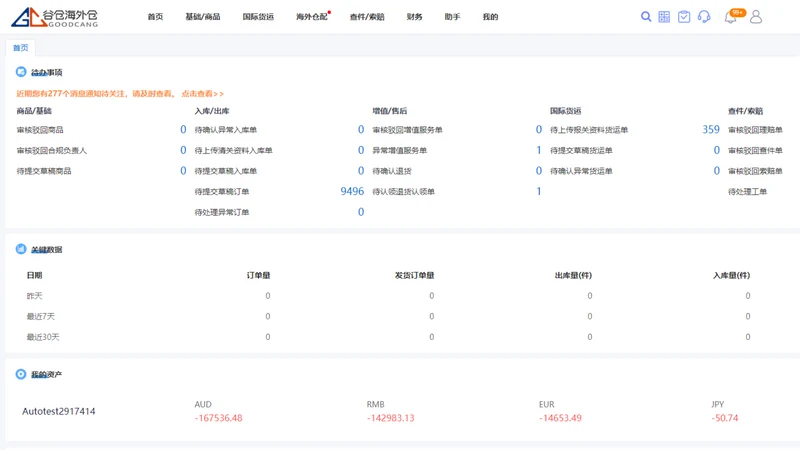This screenshot has width=800, height=450.
Task: Click the 待办事项 section icon
Action: tap(21, 72)
